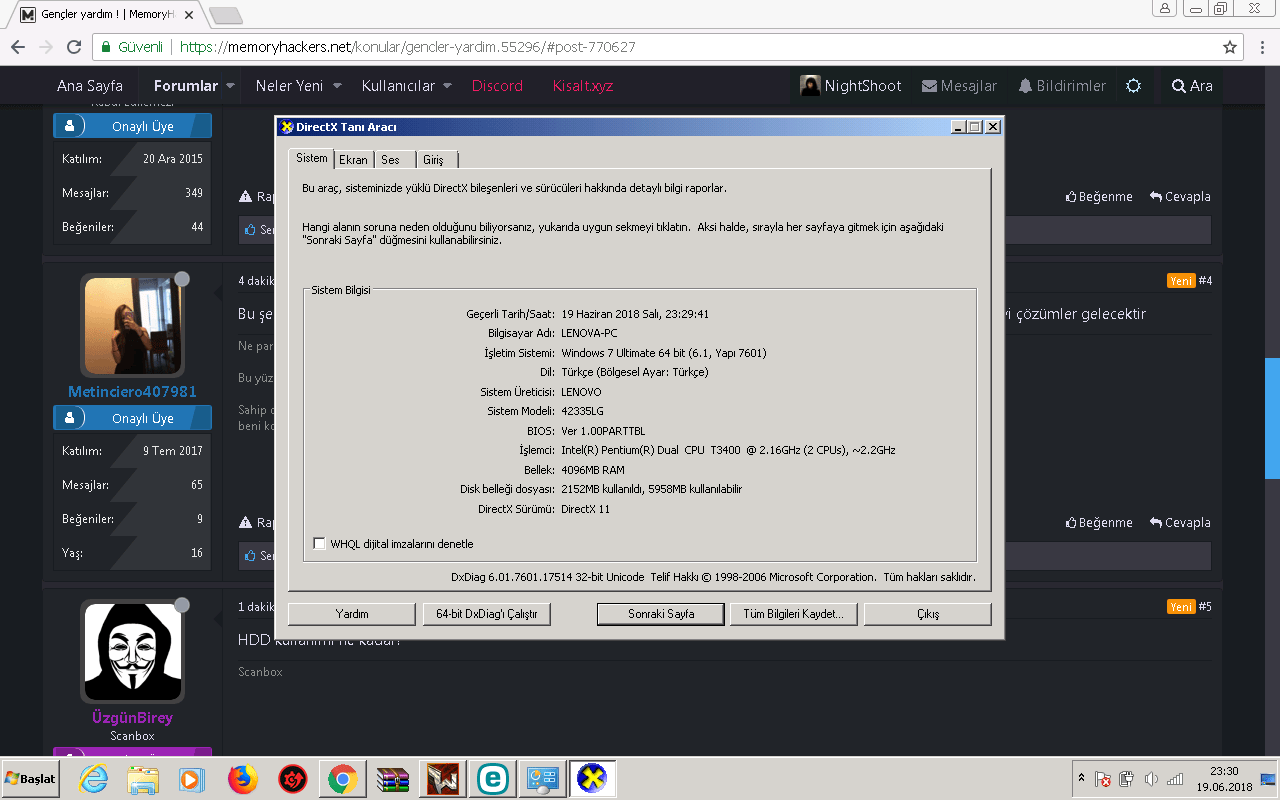Open the ÜzgünBirey profile link
This screenshot has height=800, width=1280.
133,717
